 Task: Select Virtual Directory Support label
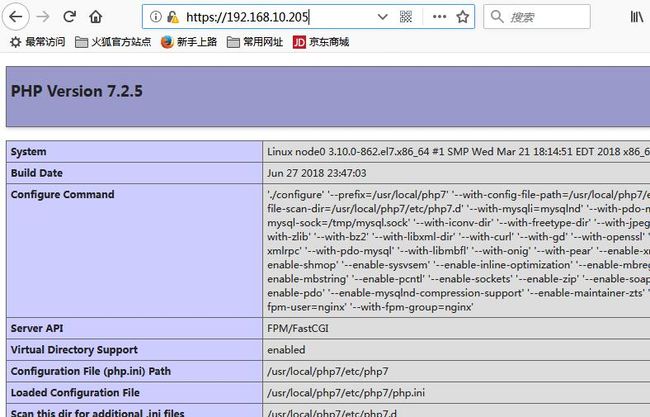[74, 350]
